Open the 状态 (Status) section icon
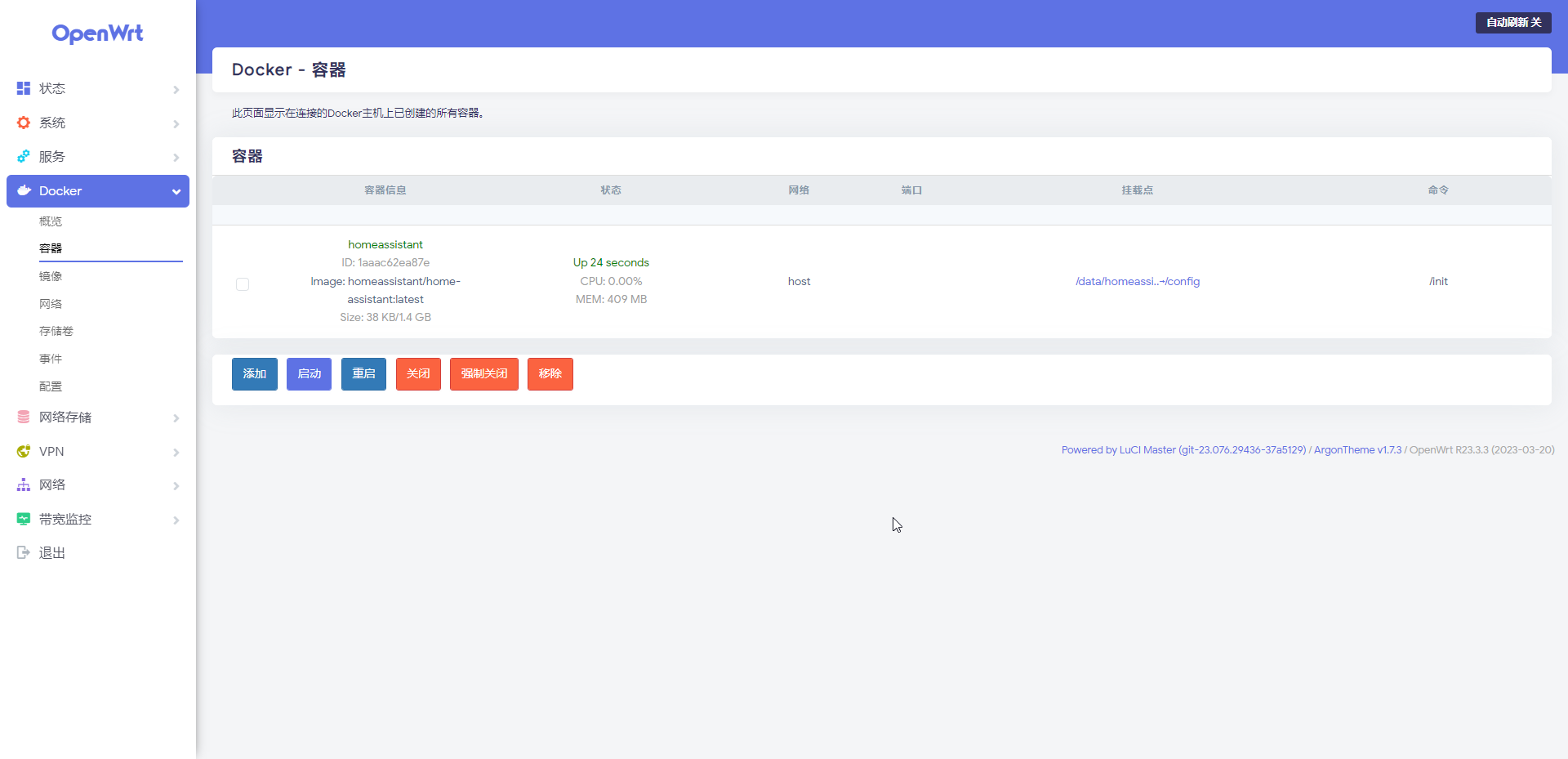 [22, 88]
